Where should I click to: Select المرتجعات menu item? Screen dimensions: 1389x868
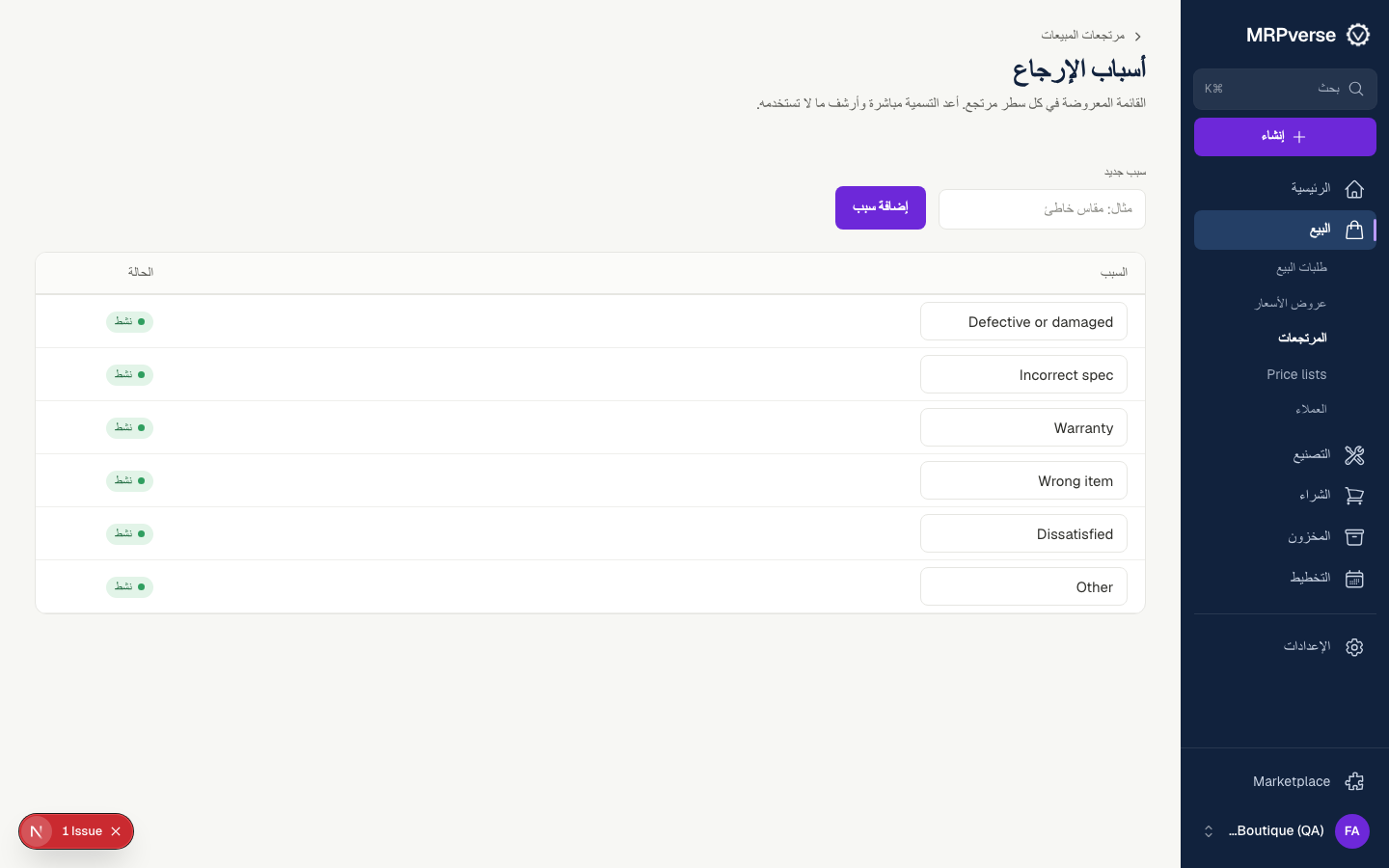pos(1302,339)
